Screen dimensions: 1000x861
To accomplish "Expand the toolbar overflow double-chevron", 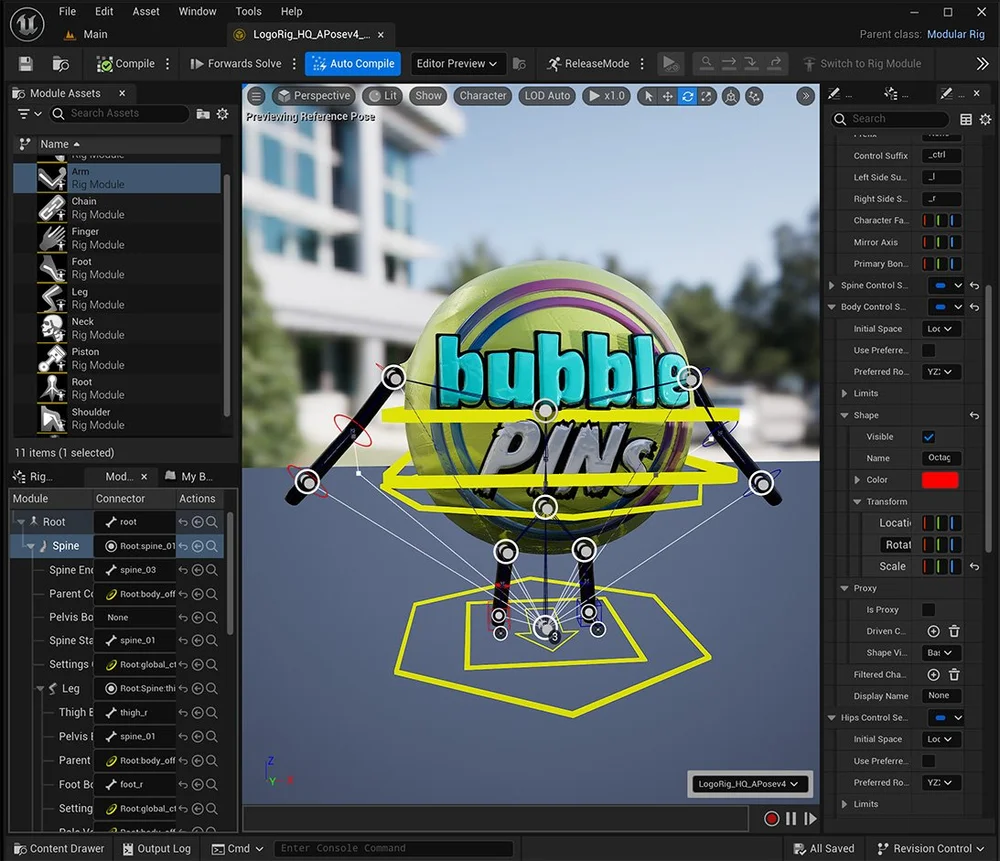I will (x=982, y=64).
